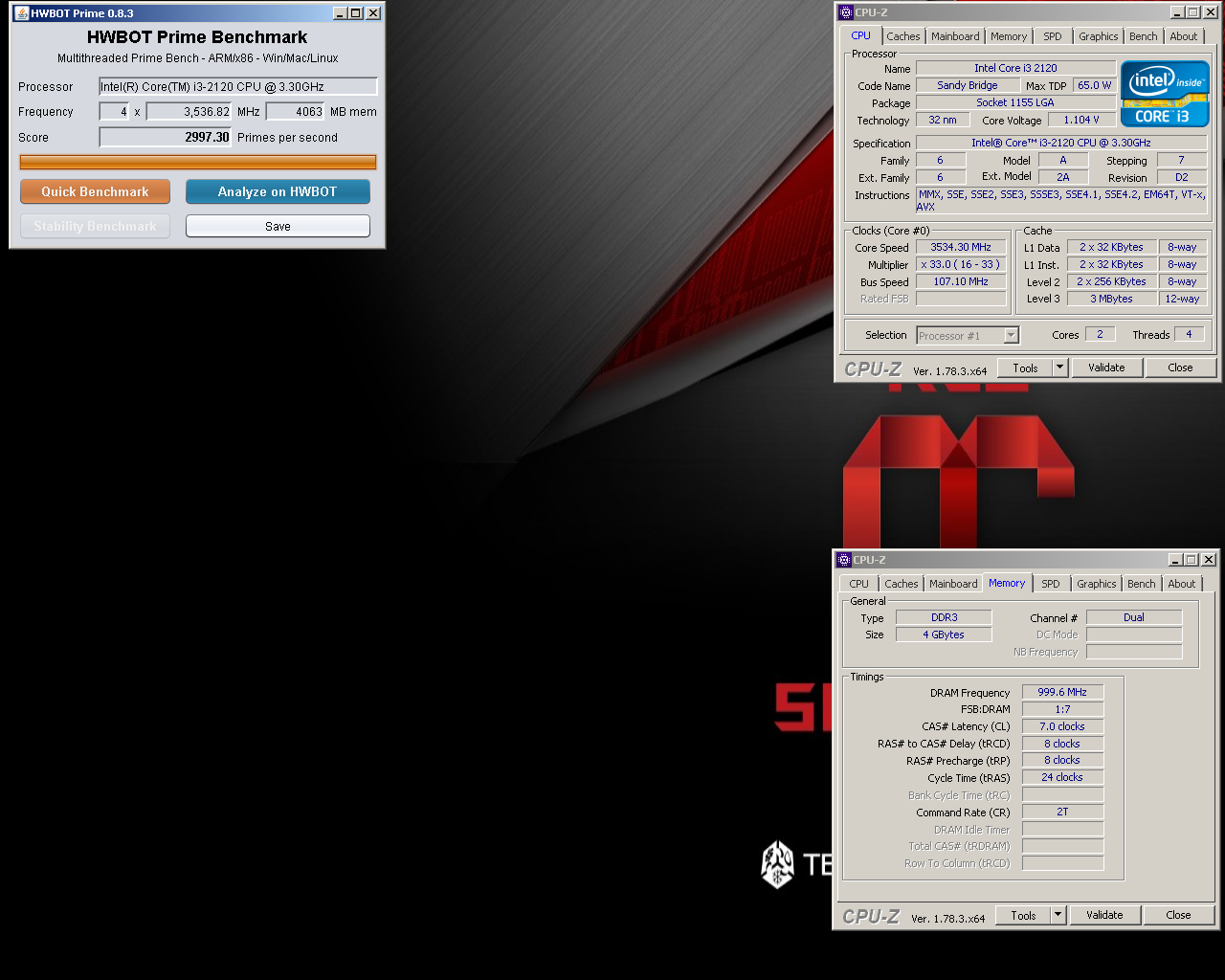
Task: Click the frequency MHz field 3,536.82
Action: 189,111
